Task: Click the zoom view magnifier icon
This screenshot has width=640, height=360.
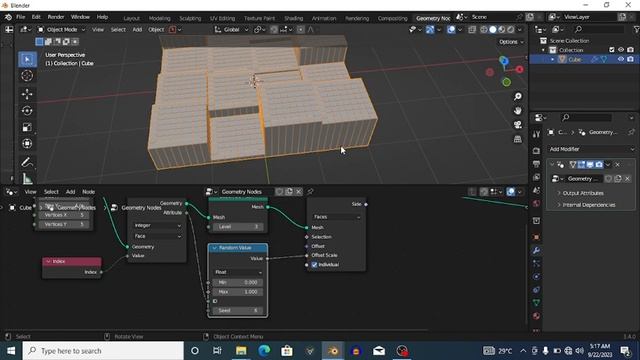Action: (518, 97)
